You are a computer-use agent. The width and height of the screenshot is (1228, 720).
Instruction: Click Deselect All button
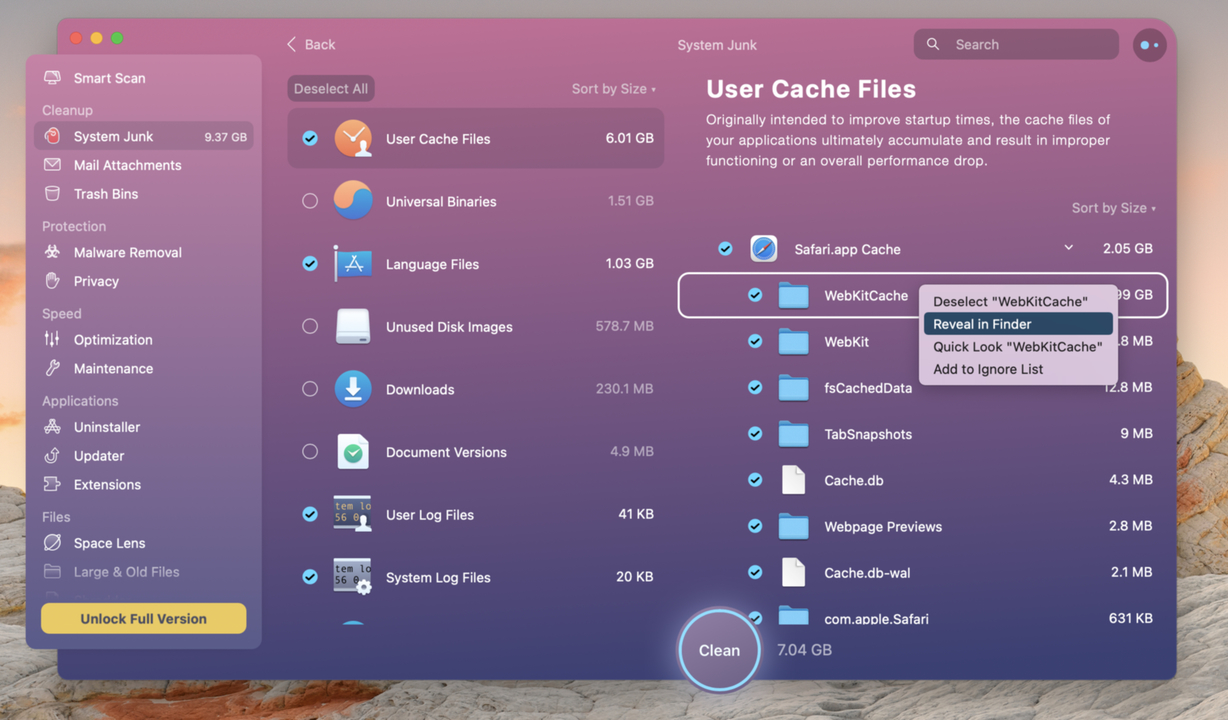point(331,89)
